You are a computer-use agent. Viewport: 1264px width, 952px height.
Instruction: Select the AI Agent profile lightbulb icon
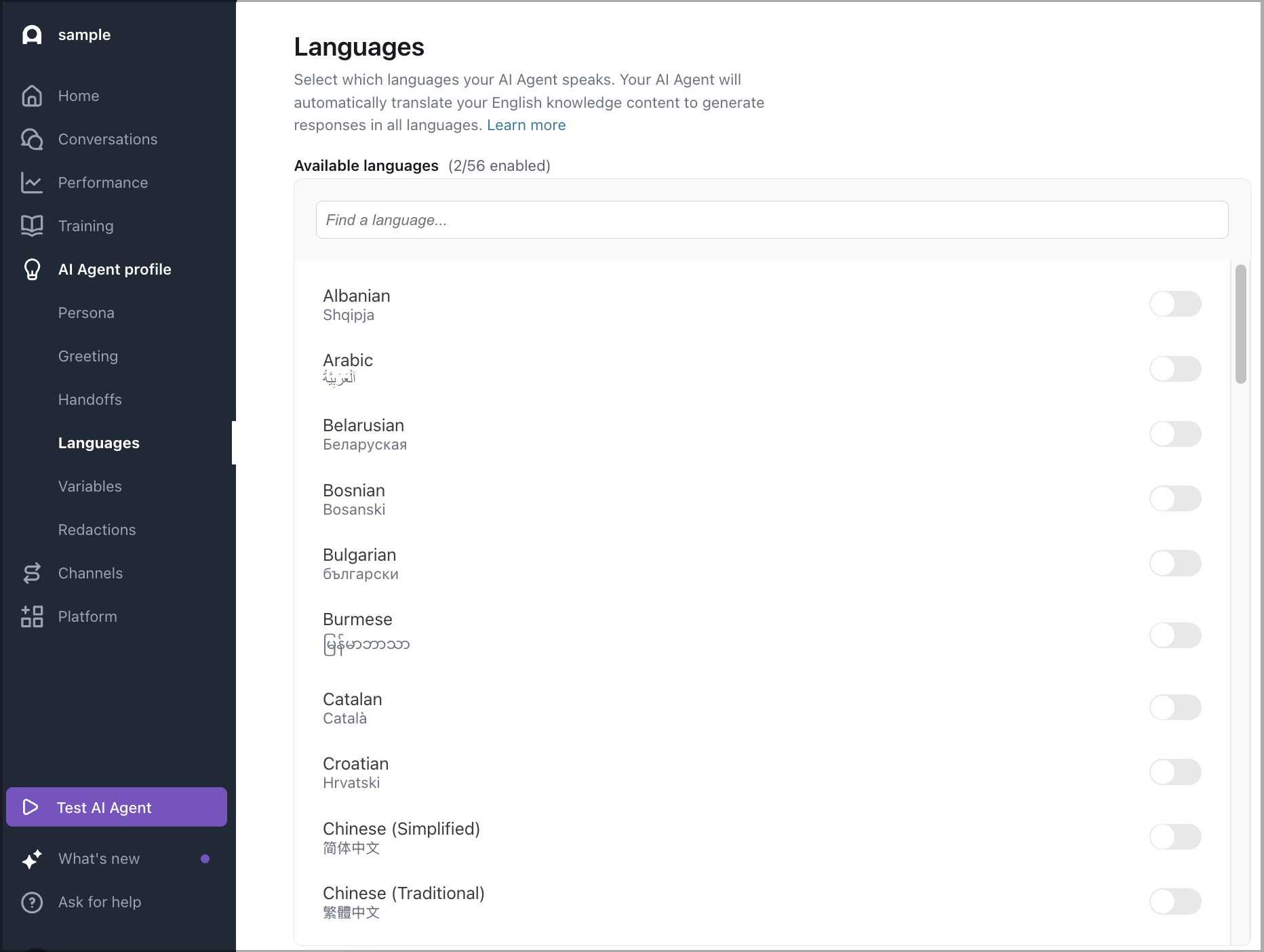31,269
